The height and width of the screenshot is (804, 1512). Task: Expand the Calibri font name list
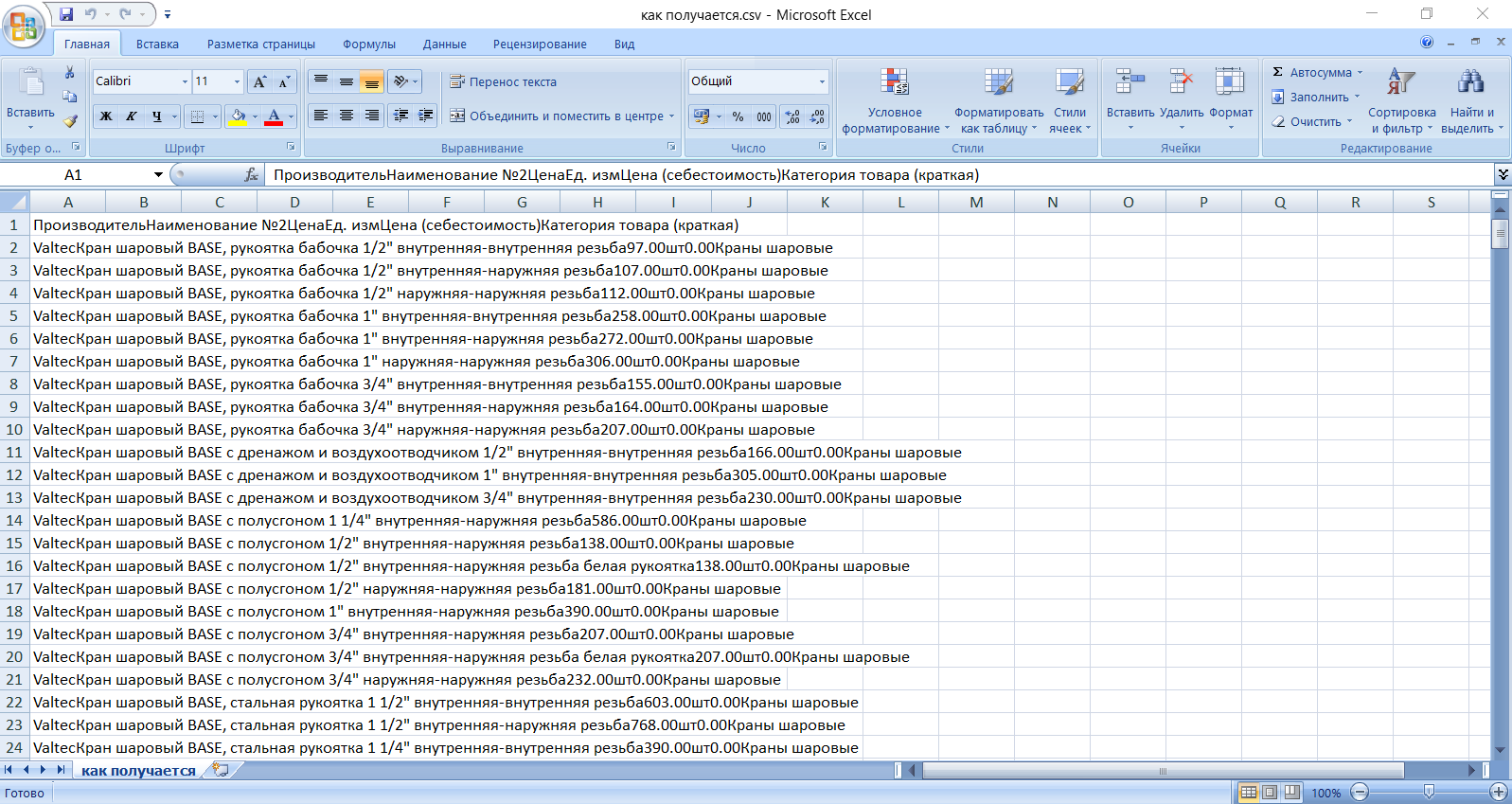point(185,82)
